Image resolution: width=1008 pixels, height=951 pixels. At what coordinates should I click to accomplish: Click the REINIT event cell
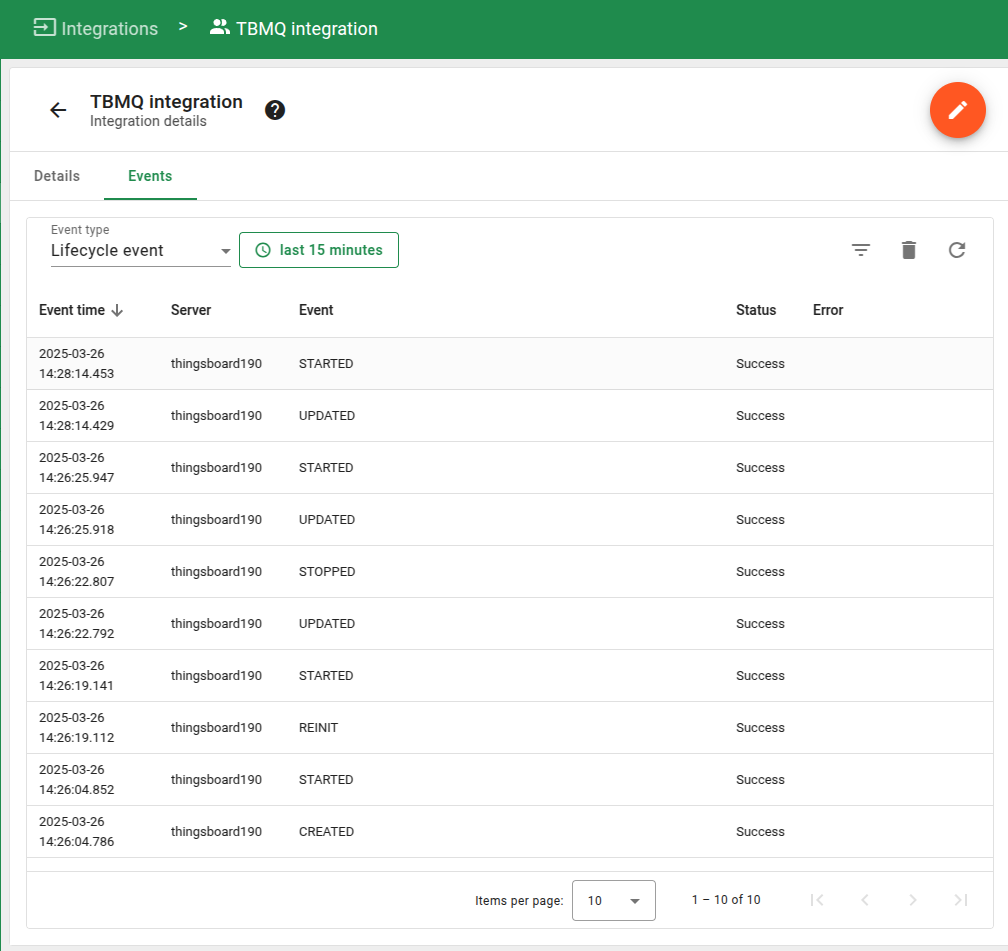[318, 728]
